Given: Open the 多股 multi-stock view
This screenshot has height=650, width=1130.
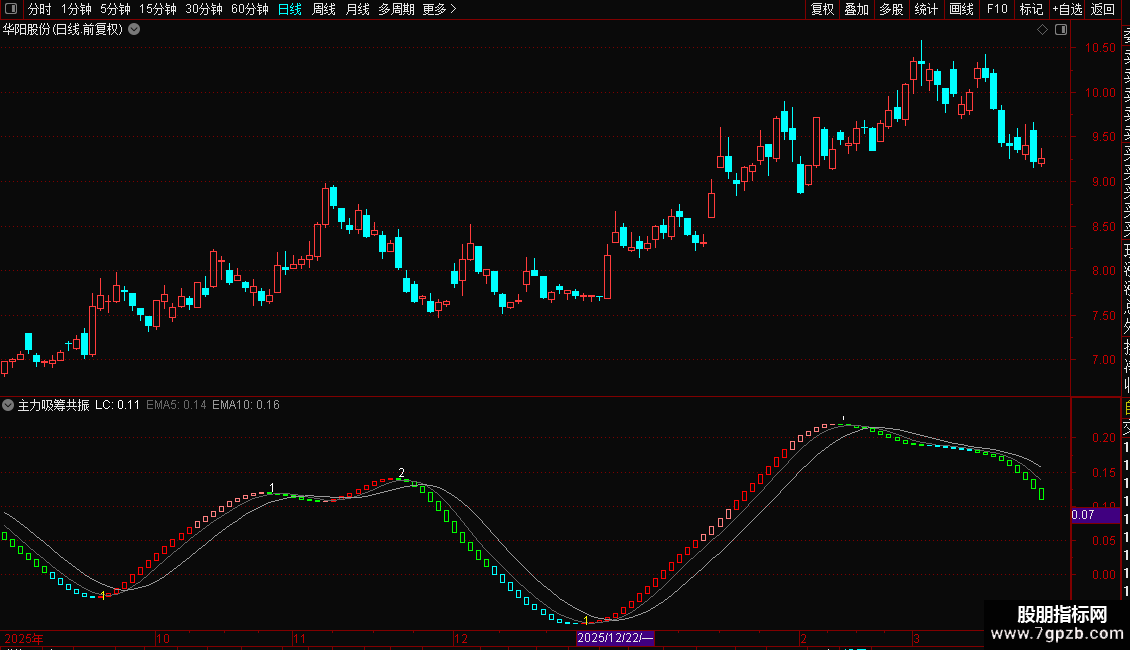Looking at the screenshot, I should [891, 9].
